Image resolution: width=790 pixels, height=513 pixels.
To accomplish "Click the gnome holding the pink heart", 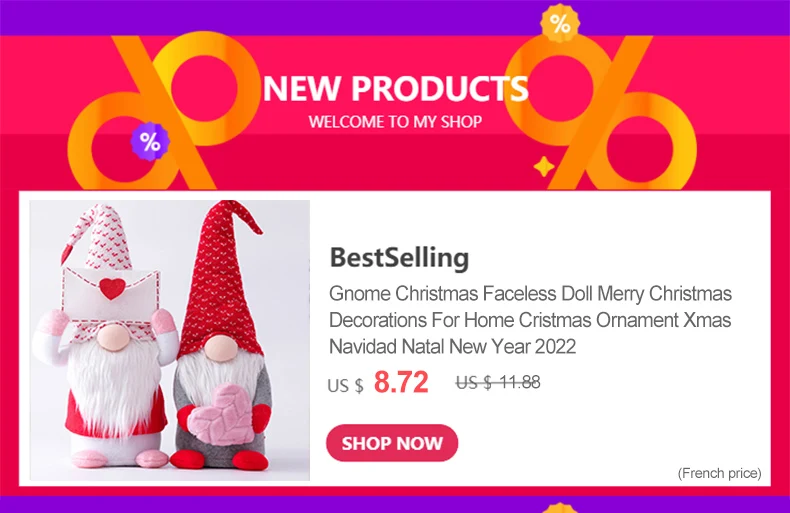I will [x=222, y=336].
